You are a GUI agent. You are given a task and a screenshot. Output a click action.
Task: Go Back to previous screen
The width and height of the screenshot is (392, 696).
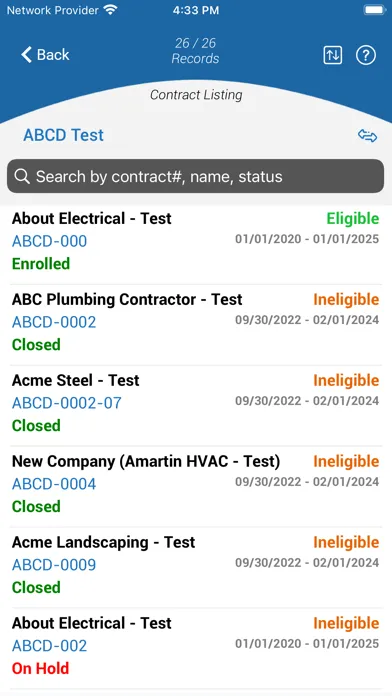pos(45,55)
